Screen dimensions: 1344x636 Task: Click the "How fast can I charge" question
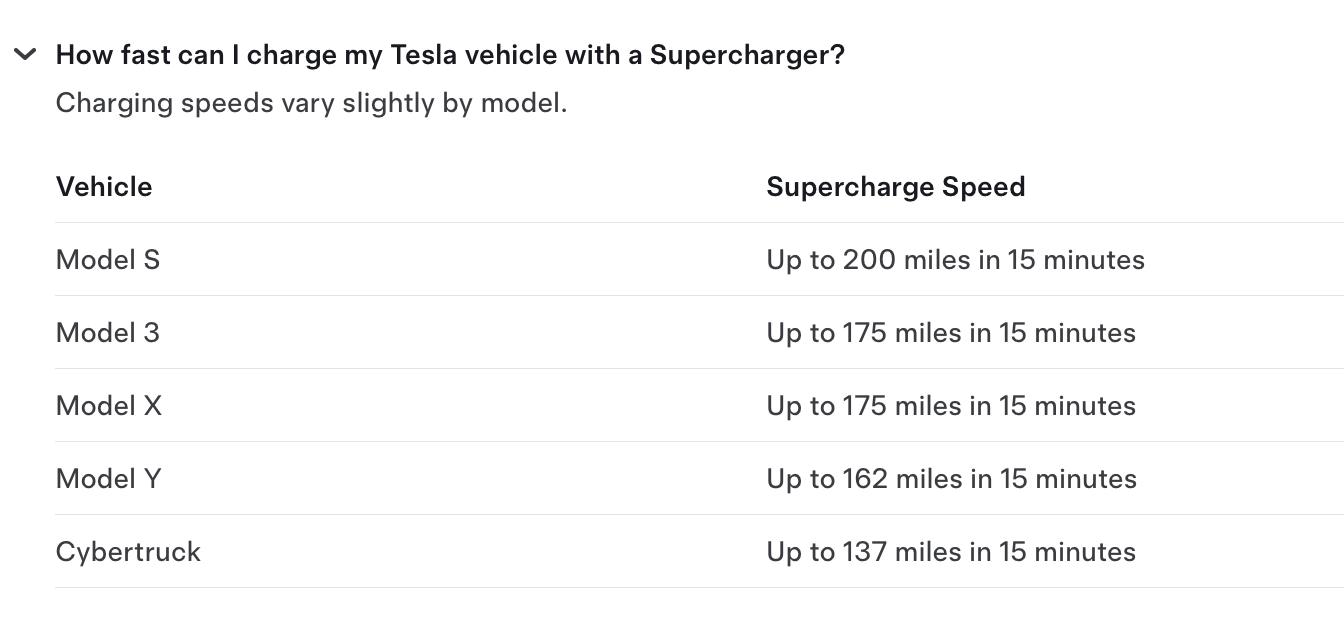pos(450,55)
